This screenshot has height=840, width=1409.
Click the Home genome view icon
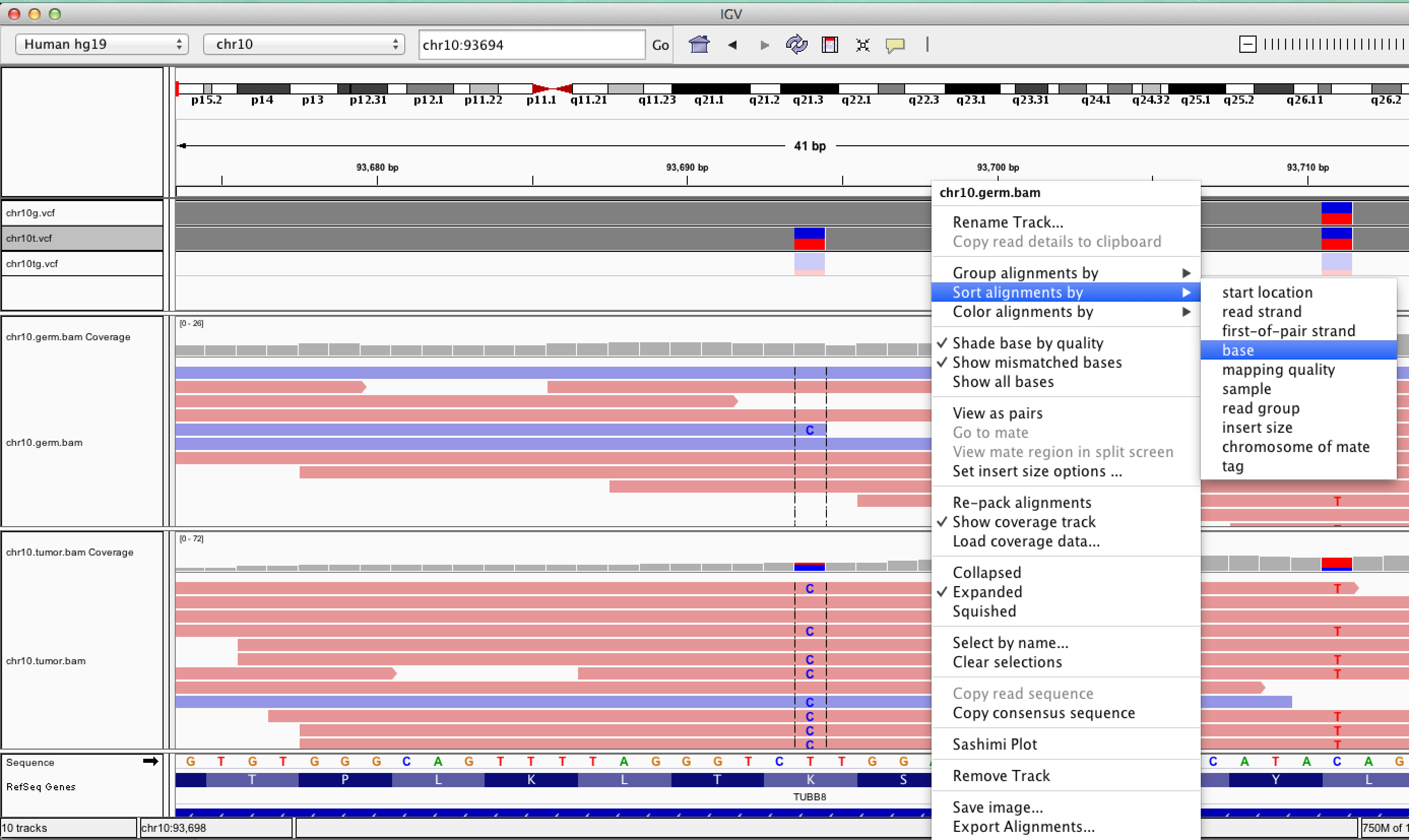(699, 44)
